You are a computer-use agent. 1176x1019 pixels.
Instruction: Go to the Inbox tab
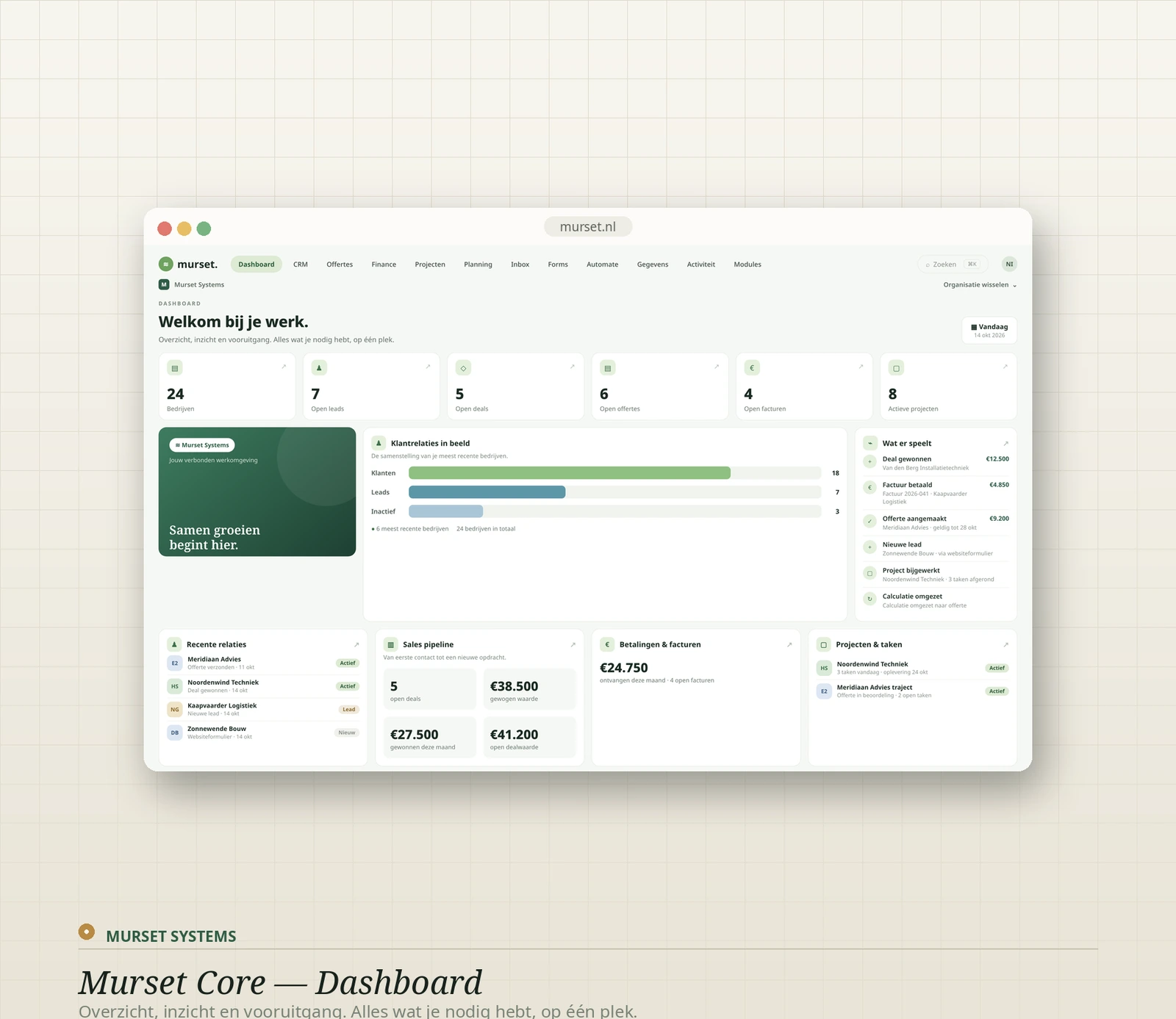(520, 264)
